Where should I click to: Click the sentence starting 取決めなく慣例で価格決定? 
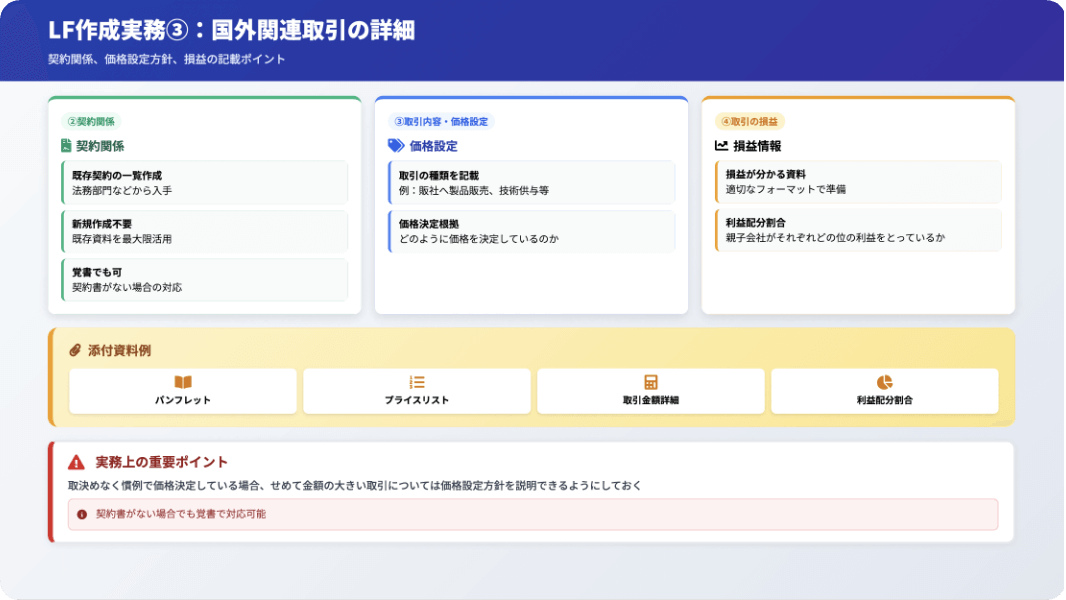coord(355,486)
